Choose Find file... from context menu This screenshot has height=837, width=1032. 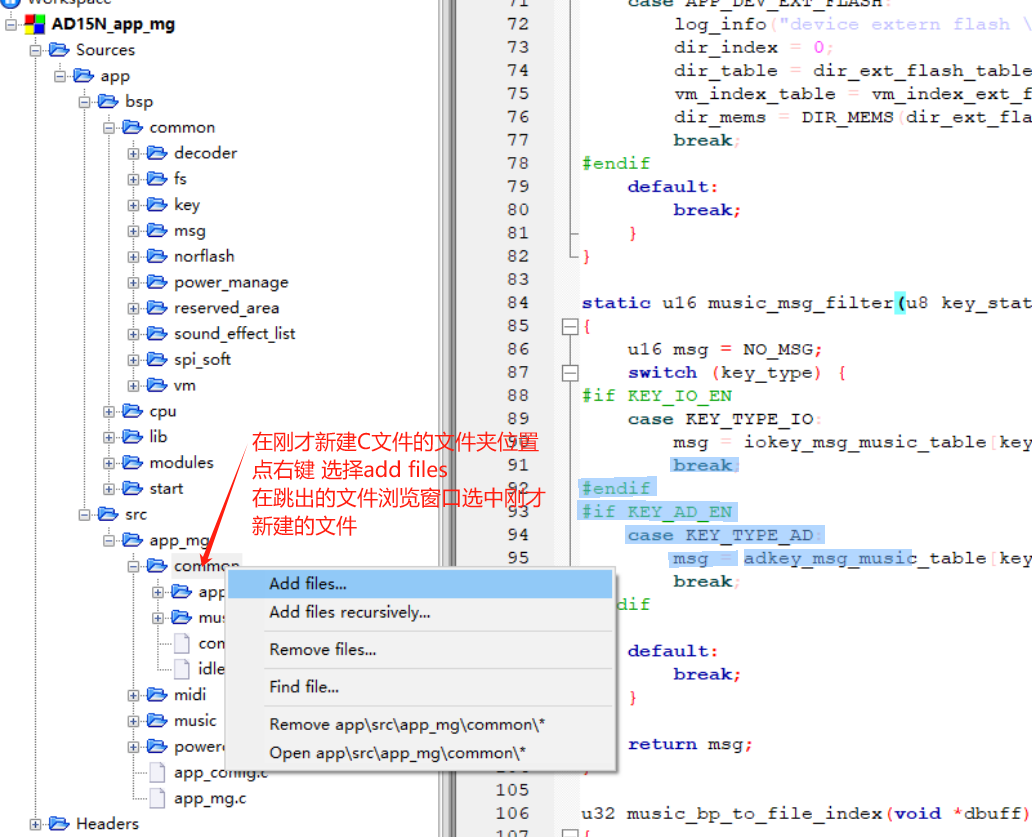[x=419, y=687]
